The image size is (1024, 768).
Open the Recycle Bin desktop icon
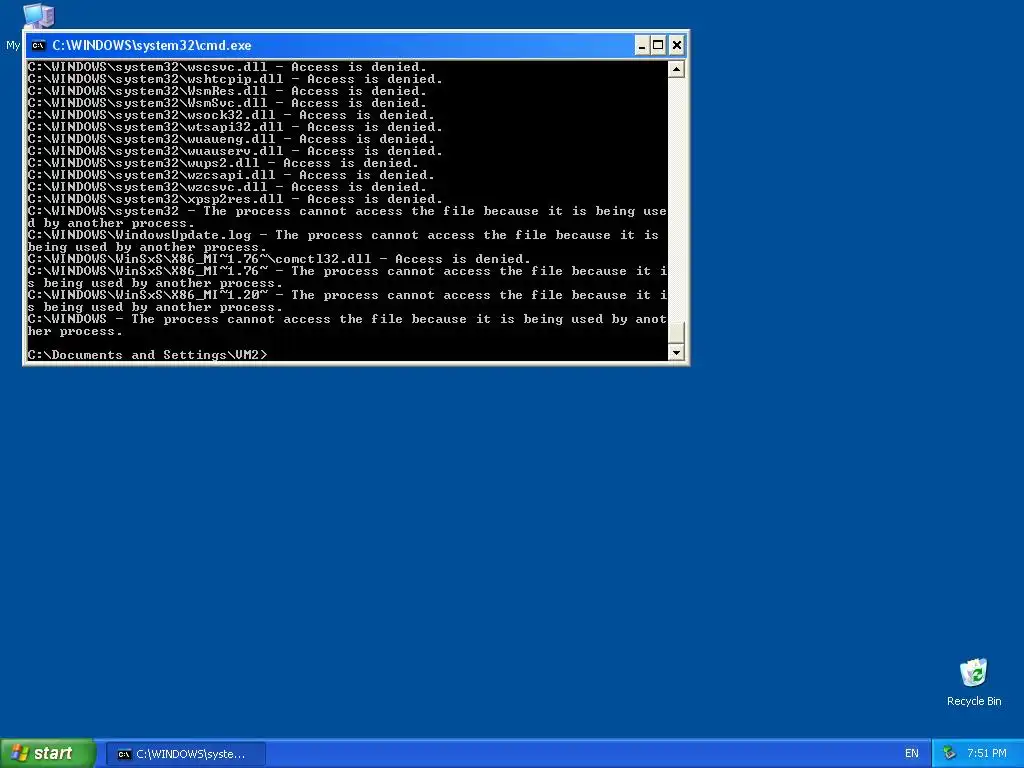974,673
